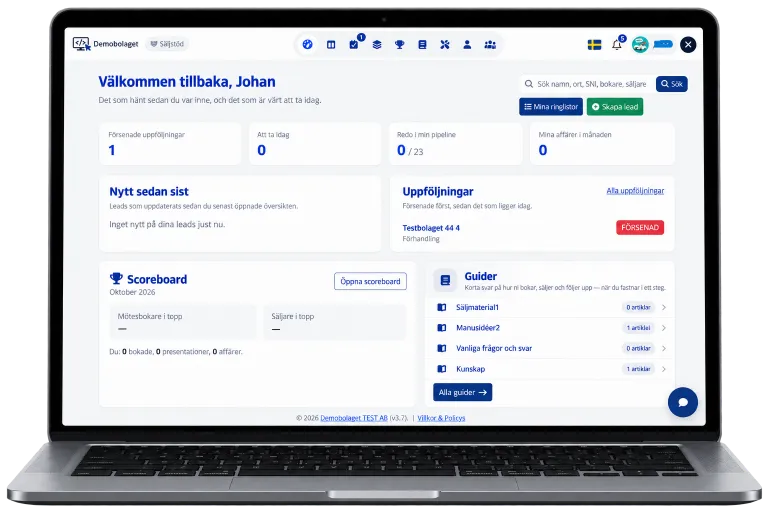The width and height of the screenshot is (768, 512).
Task: Click the 0 artiklar badge on Säljmaterial1
Action: [638, 307]
